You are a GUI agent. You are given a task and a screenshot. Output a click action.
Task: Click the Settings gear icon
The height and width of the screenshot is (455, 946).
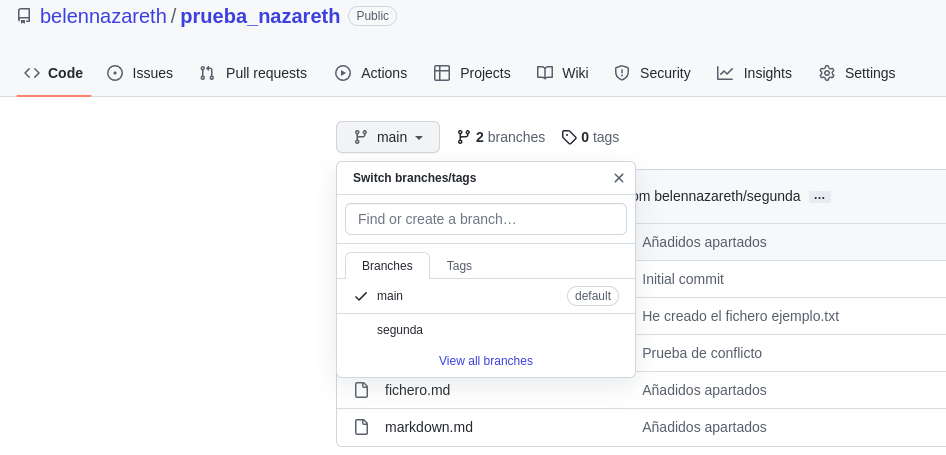coord(827,73)
